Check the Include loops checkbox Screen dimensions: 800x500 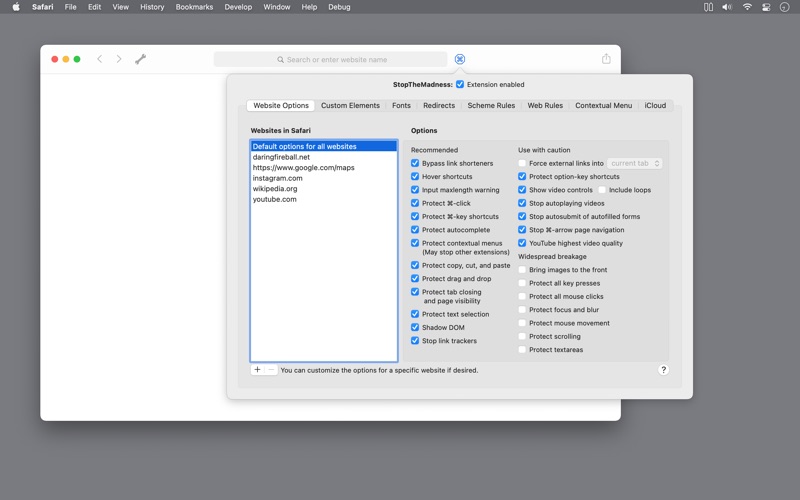click(602, 190)
